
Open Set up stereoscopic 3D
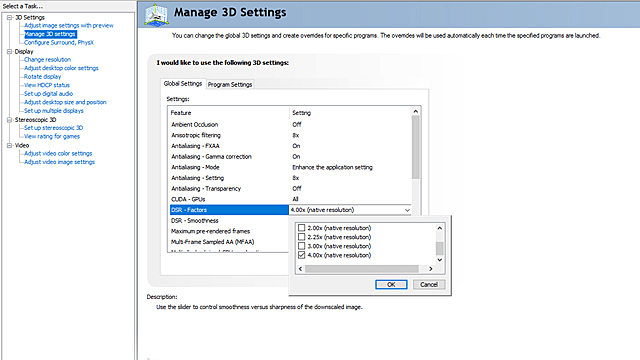pos(53,128)
